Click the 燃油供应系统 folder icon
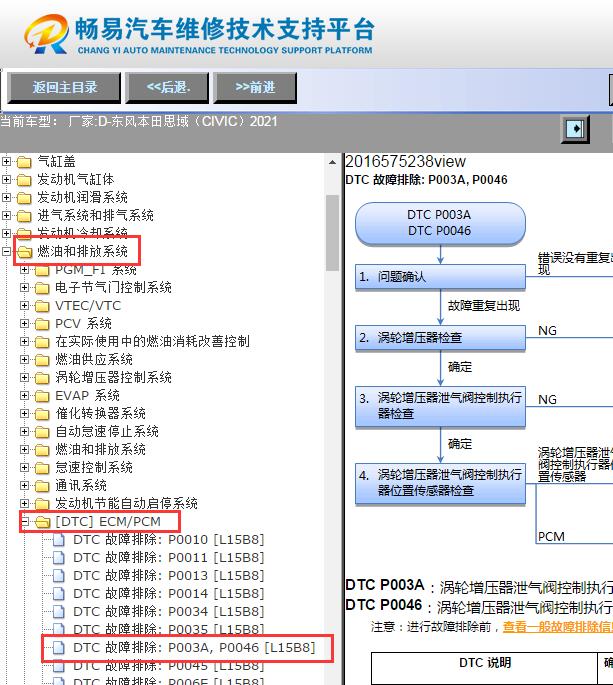The width and height of the screenshot is (613, 685). pyautogui.click(x=42, y=360)
